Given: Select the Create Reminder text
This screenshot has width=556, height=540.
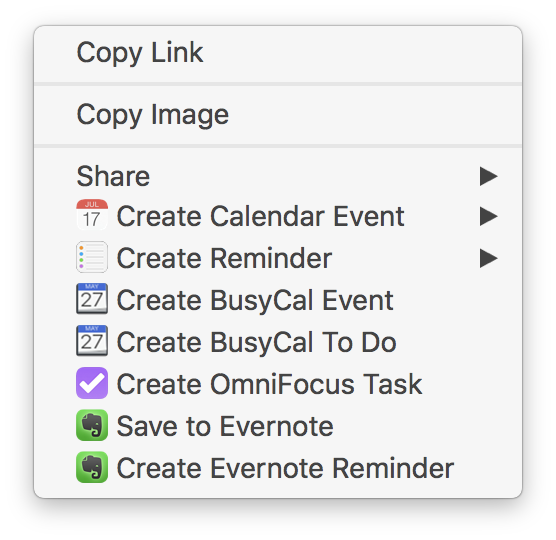Looking at the screenshot, I should click(x=224, y=258).
